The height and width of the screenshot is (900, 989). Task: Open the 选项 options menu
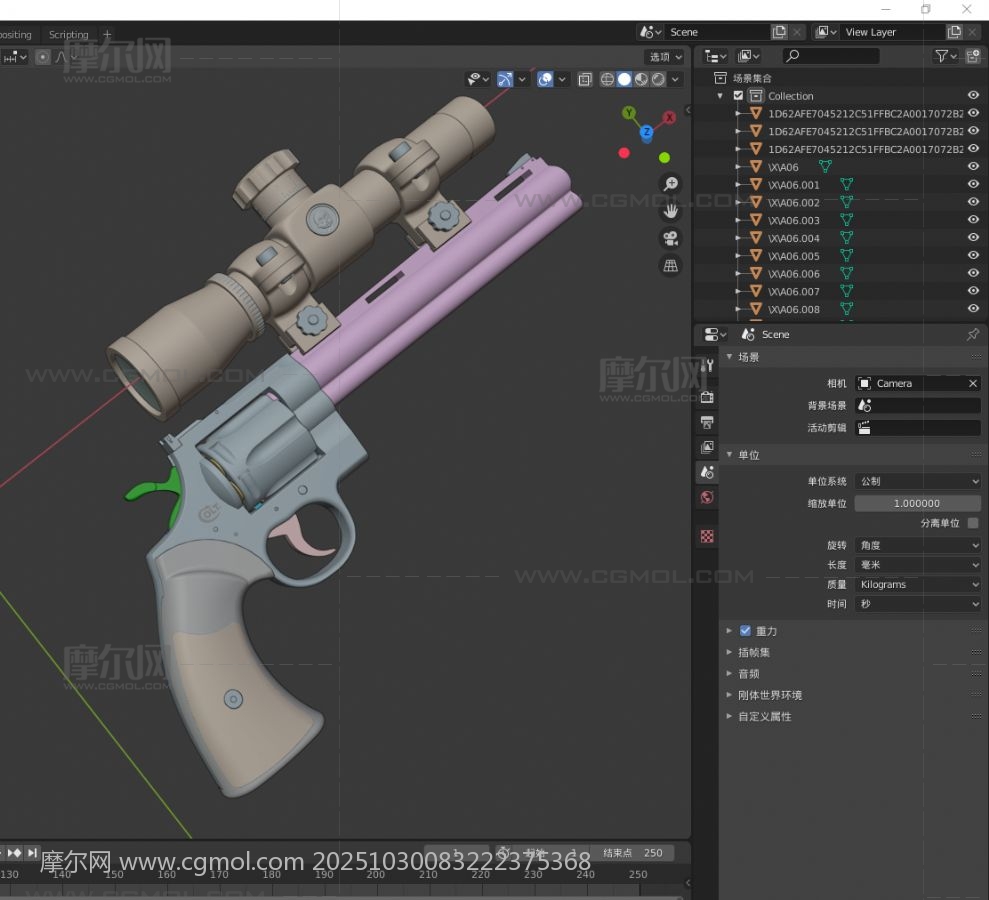(665, 57)
